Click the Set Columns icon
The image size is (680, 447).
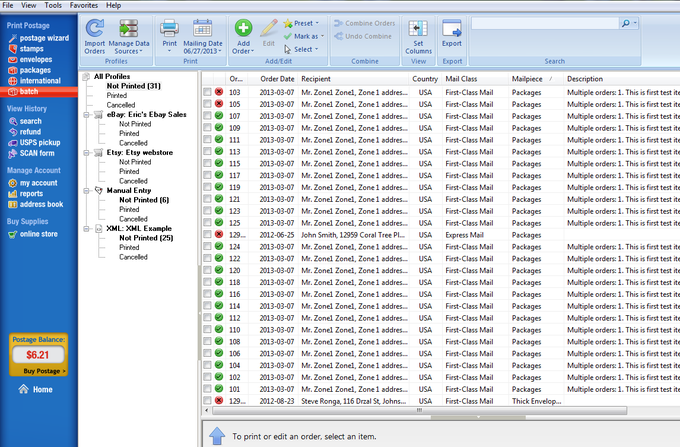point(421,27)
